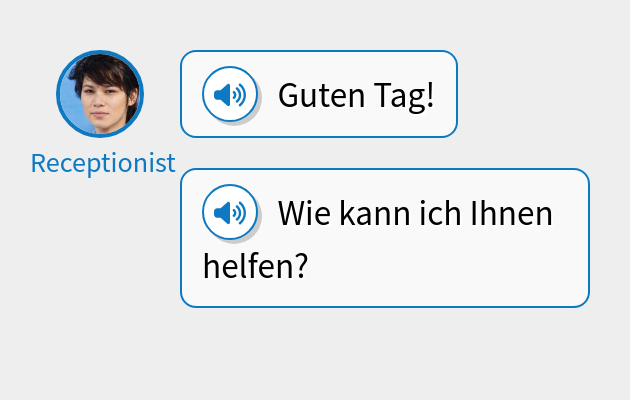Click the letter "R" in Receptionist
The width and height of the screenshot is (630, 400).
pos(38,163)
